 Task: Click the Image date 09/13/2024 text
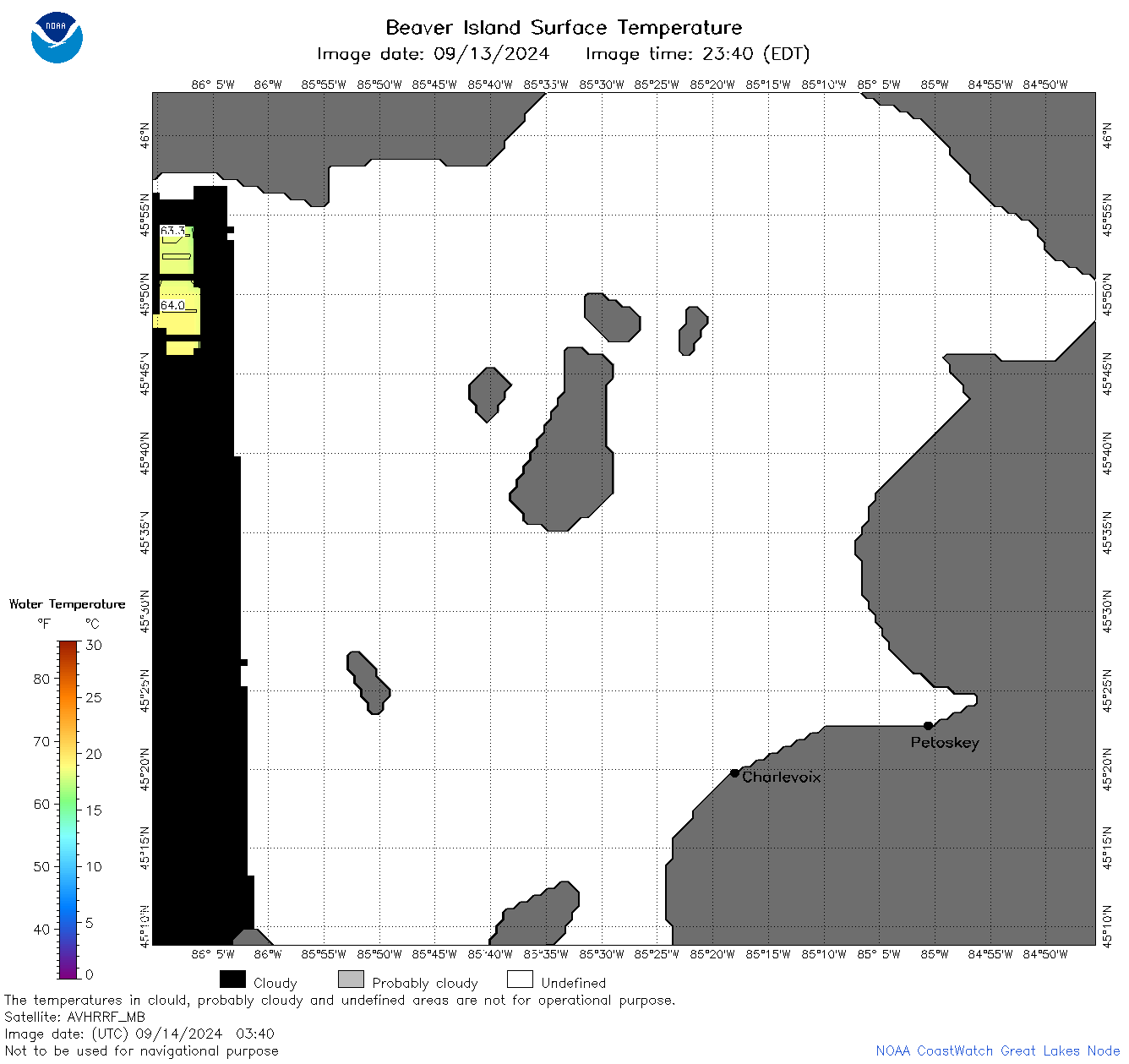tap(433, 54)
